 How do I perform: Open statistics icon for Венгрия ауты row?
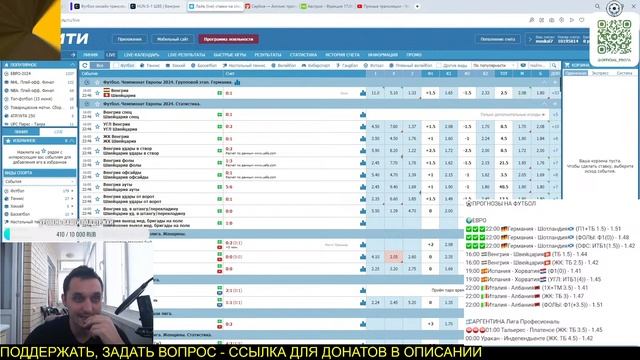pyautogui.click(x=363, y=187)
